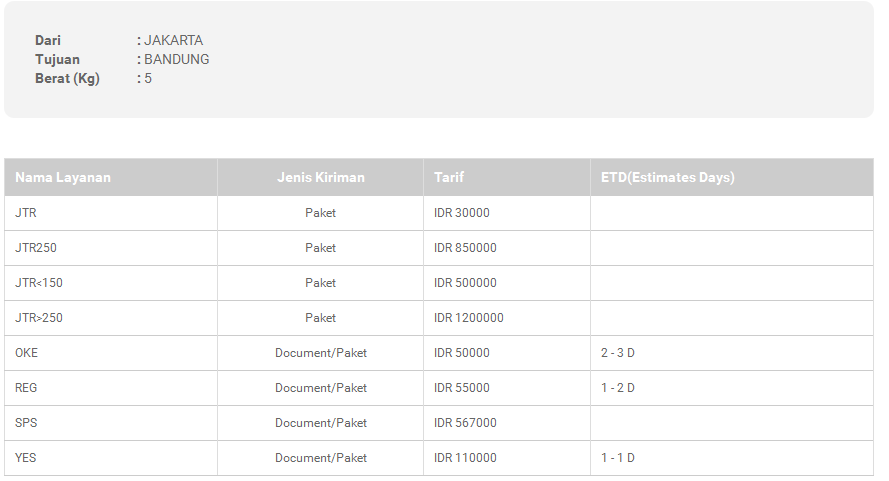Select the JTR<150 service name
889x481 pixels.
pyautogui.click(x=39, y=283)
